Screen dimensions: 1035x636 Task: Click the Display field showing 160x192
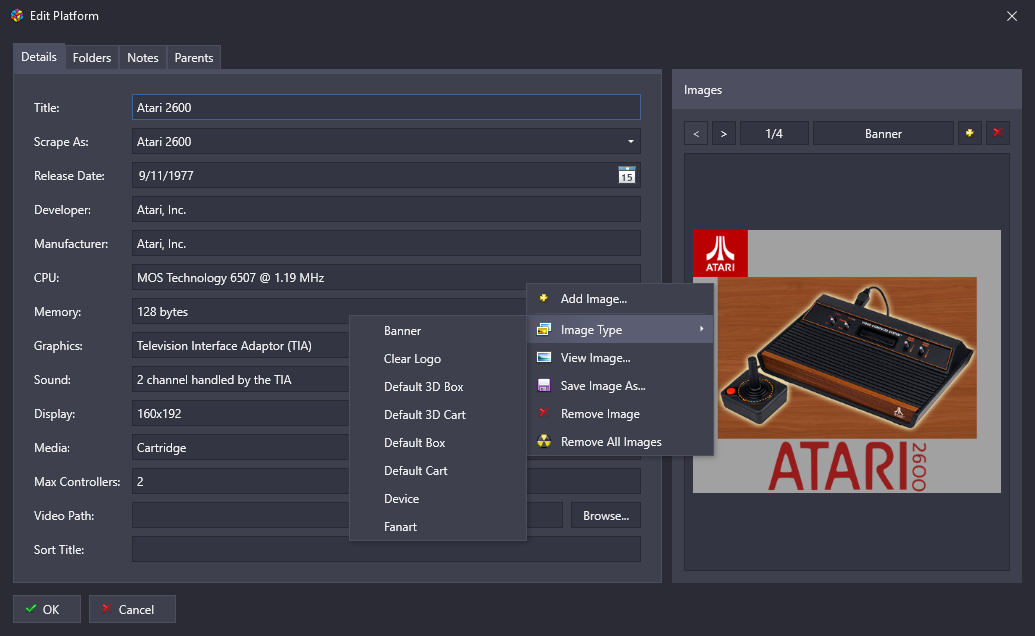[240, 414]
